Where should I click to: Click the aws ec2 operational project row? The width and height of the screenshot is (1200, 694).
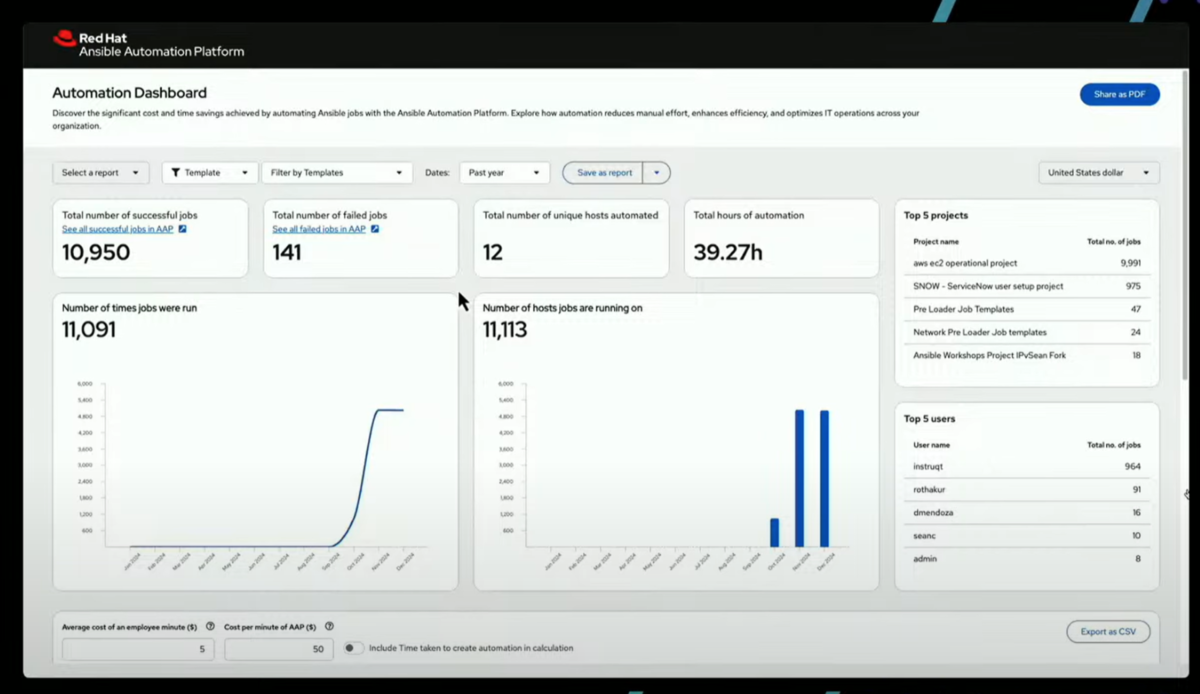pyautogui.click(x=1027, y=263)
